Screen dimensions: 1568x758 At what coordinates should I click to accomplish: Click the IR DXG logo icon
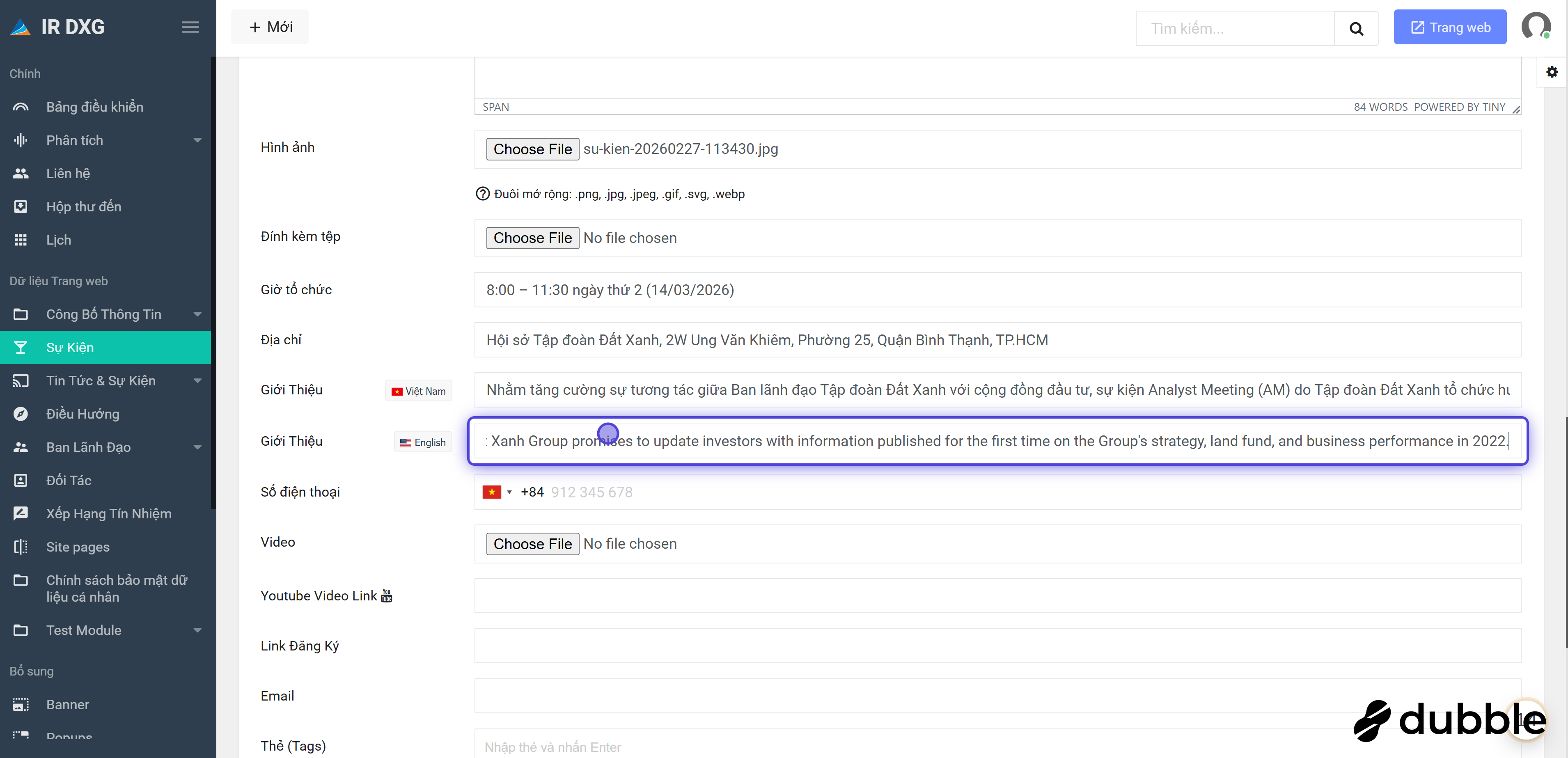[x=20, y=27]
